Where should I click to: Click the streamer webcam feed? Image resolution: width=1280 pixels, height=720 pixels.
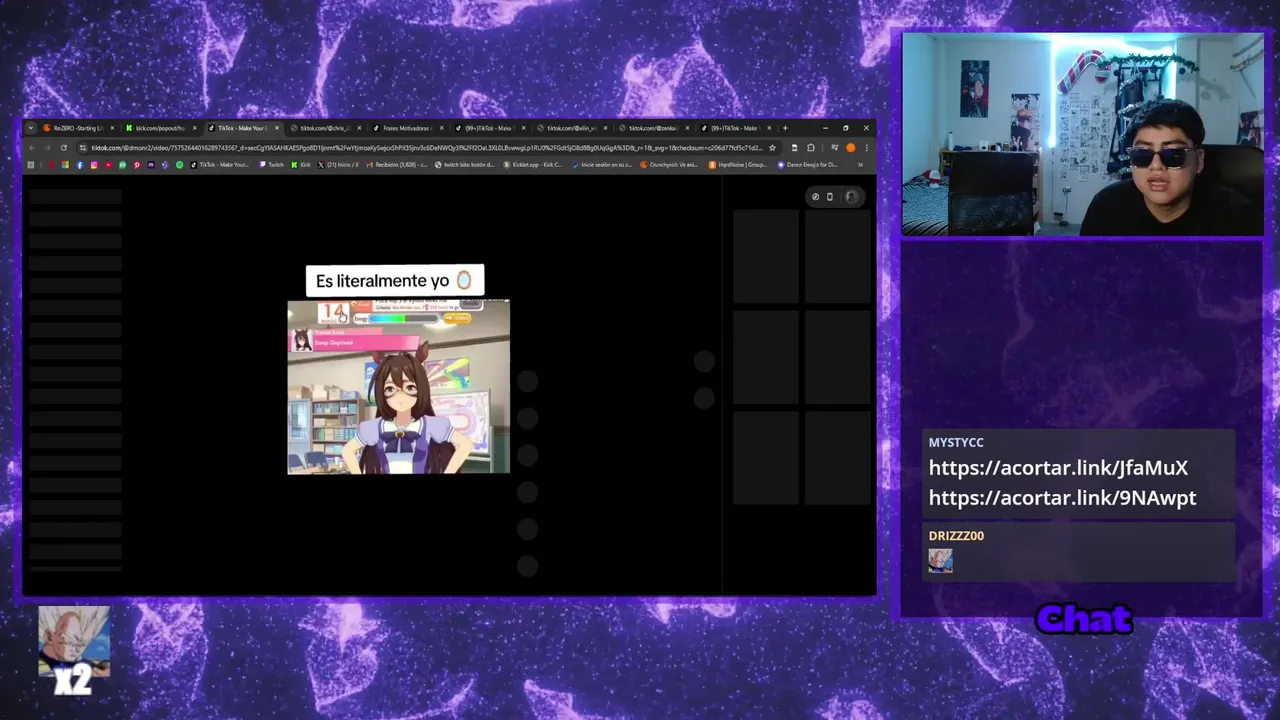pos(1083,135)
